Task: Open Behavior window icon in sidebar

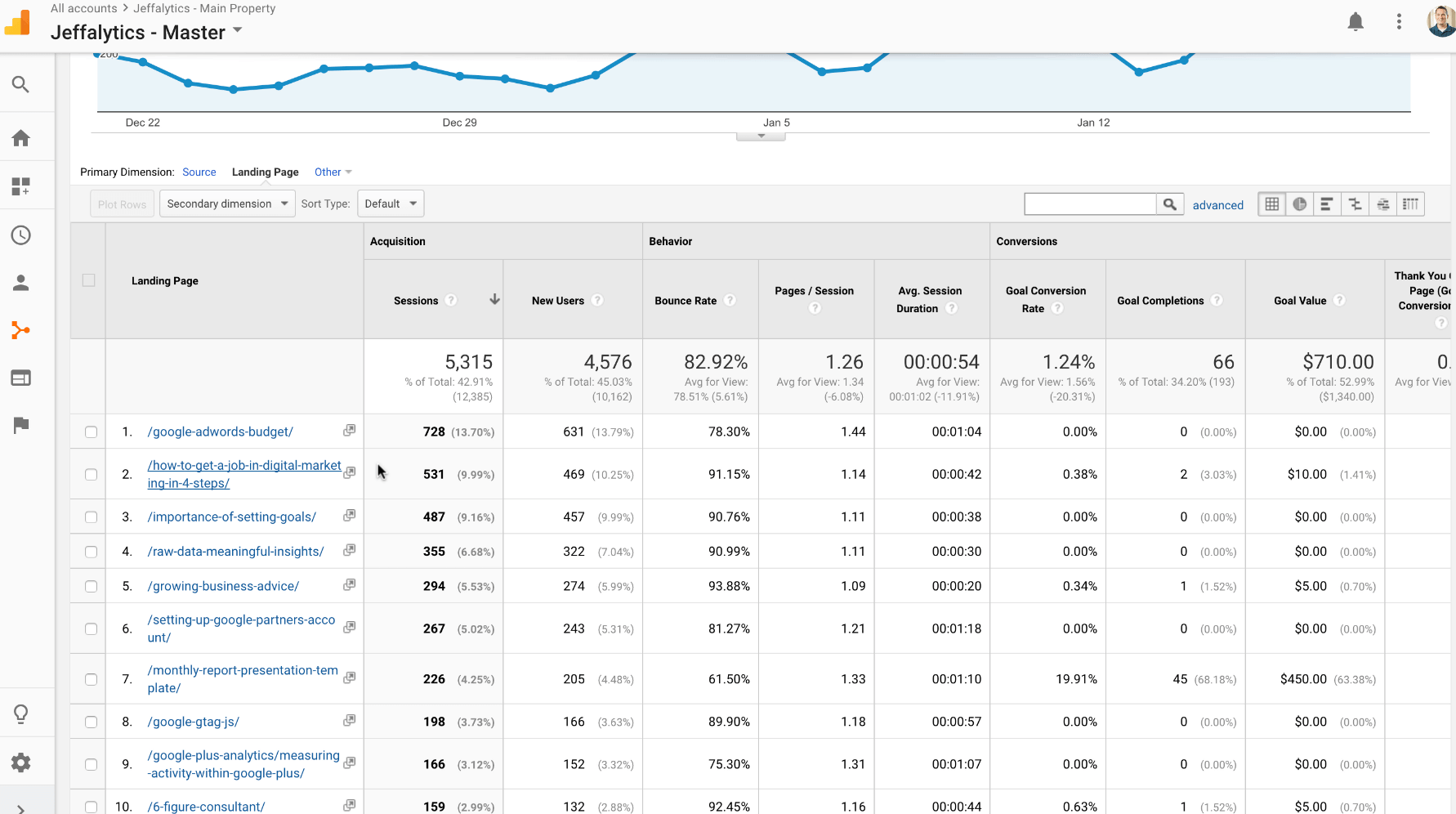Action: (20, 378)
